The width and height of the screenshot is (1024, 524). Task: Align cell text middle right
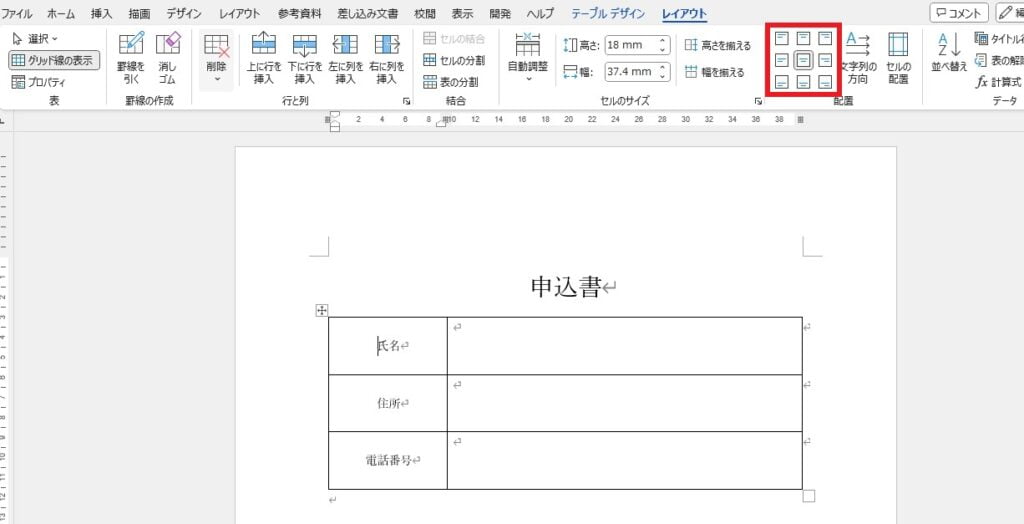tap(825, 61)
